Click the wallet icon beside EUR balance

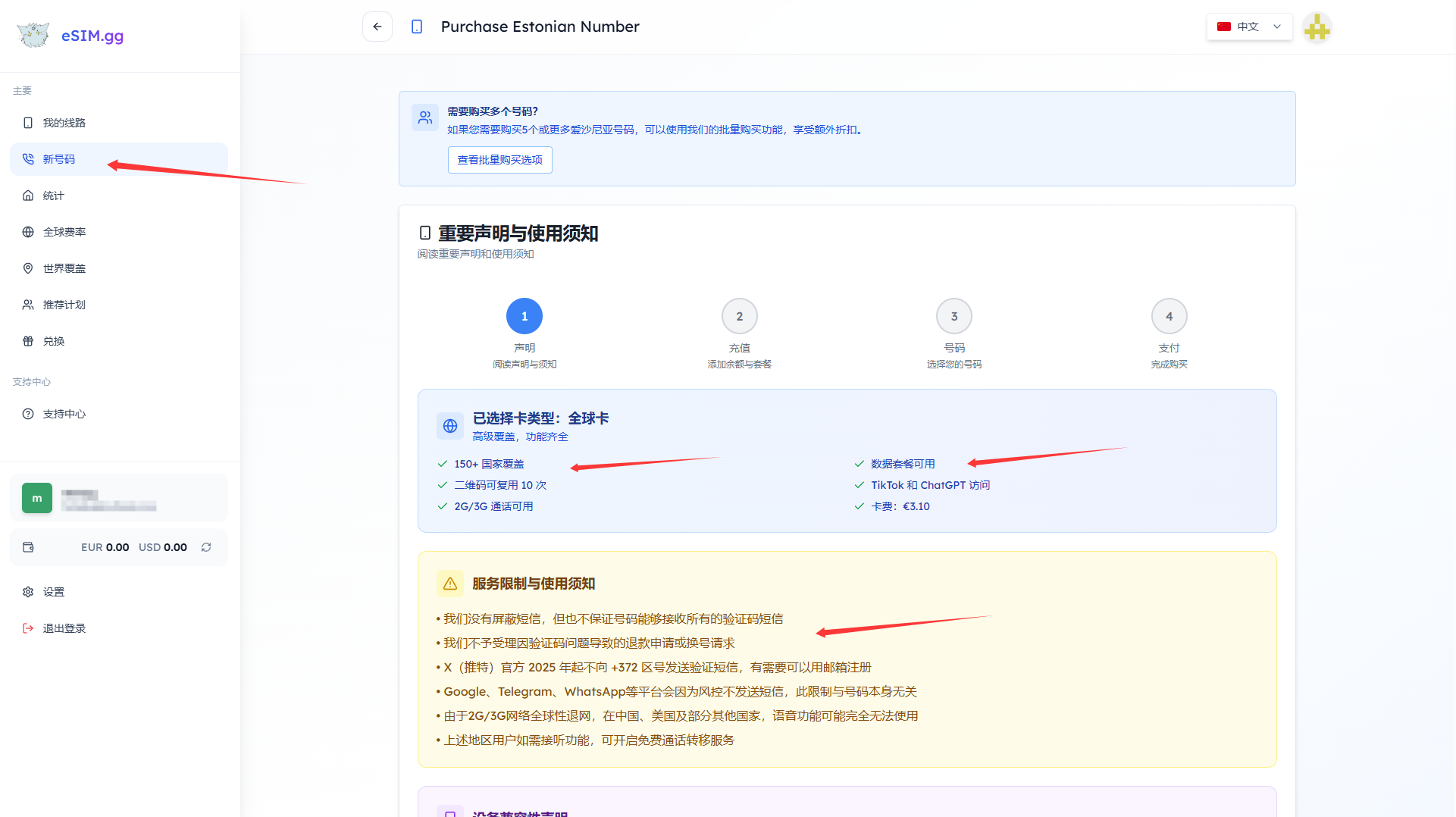click(x=28, y=547)
